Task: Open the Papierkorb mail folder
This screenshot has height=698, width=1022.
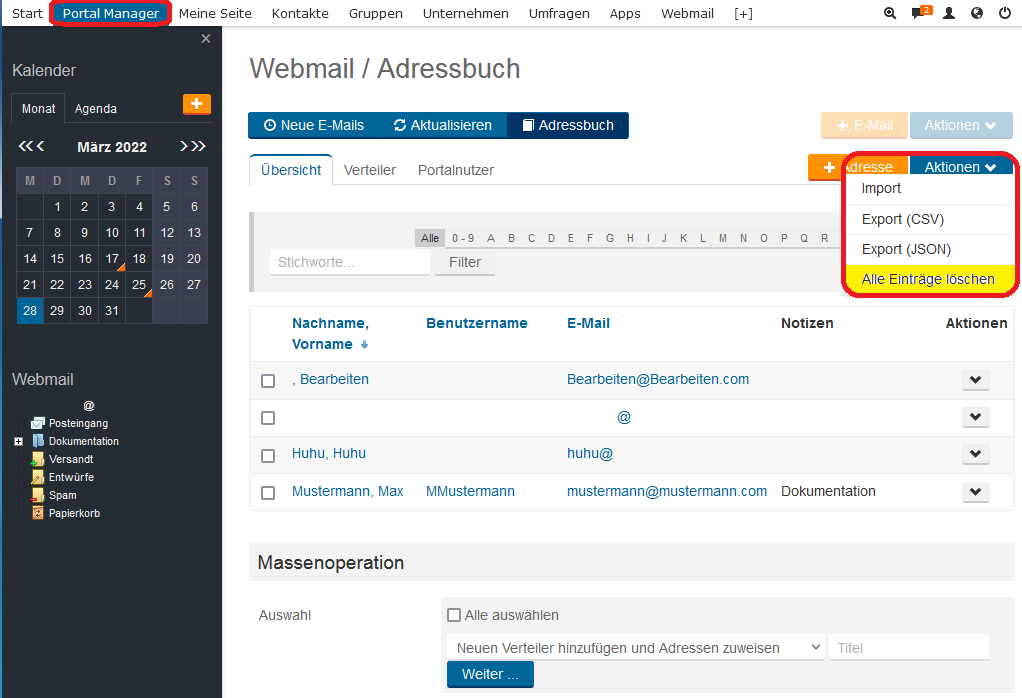Action: pos(74,514)
